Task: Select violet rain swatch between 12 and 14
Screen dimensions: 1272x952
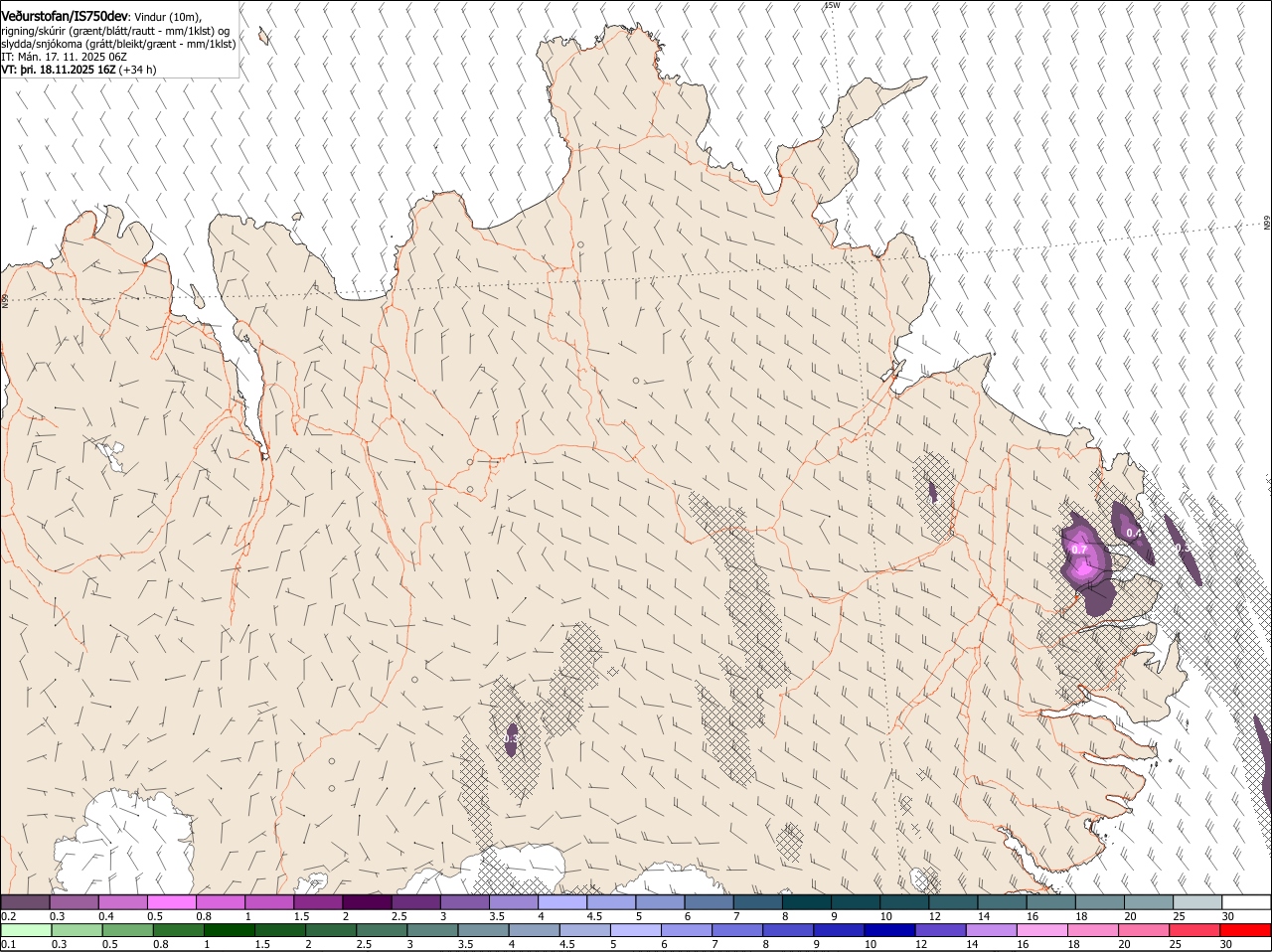Action: (941, 930)
